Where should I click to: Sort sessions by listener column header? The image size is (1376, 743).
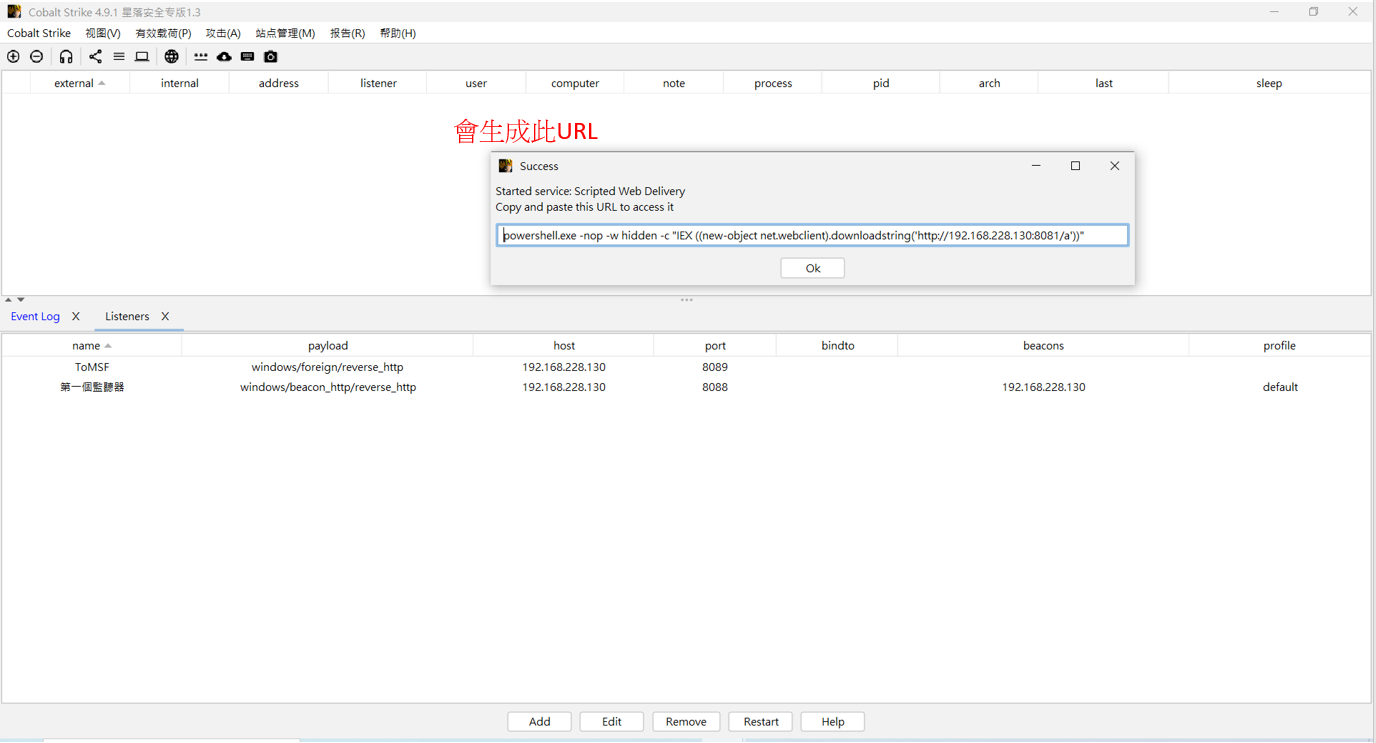[x=378, y=83]
